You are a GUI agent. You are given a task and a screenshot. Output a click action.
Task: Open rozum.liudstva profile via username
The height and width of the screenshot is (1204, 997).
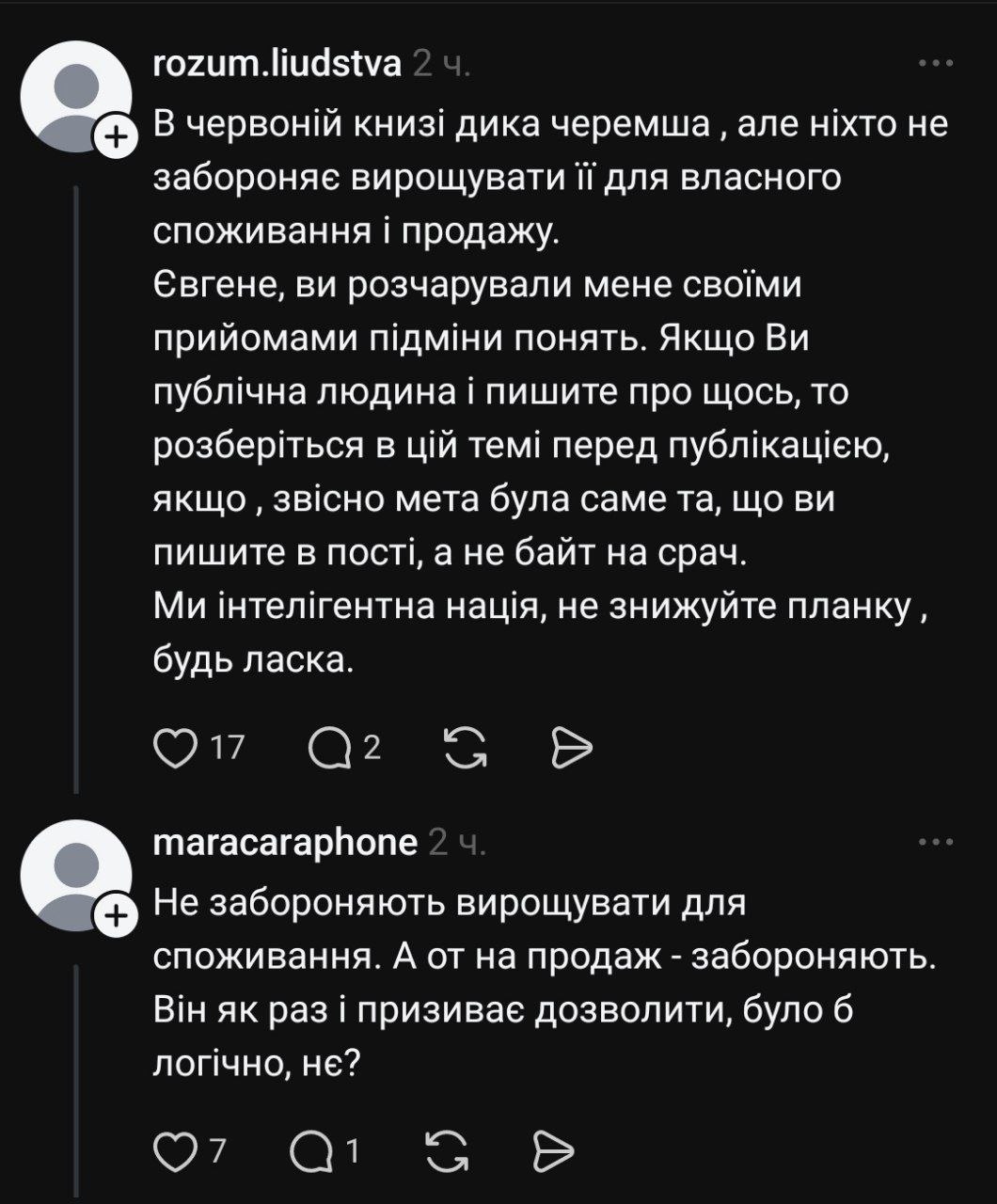277,64
